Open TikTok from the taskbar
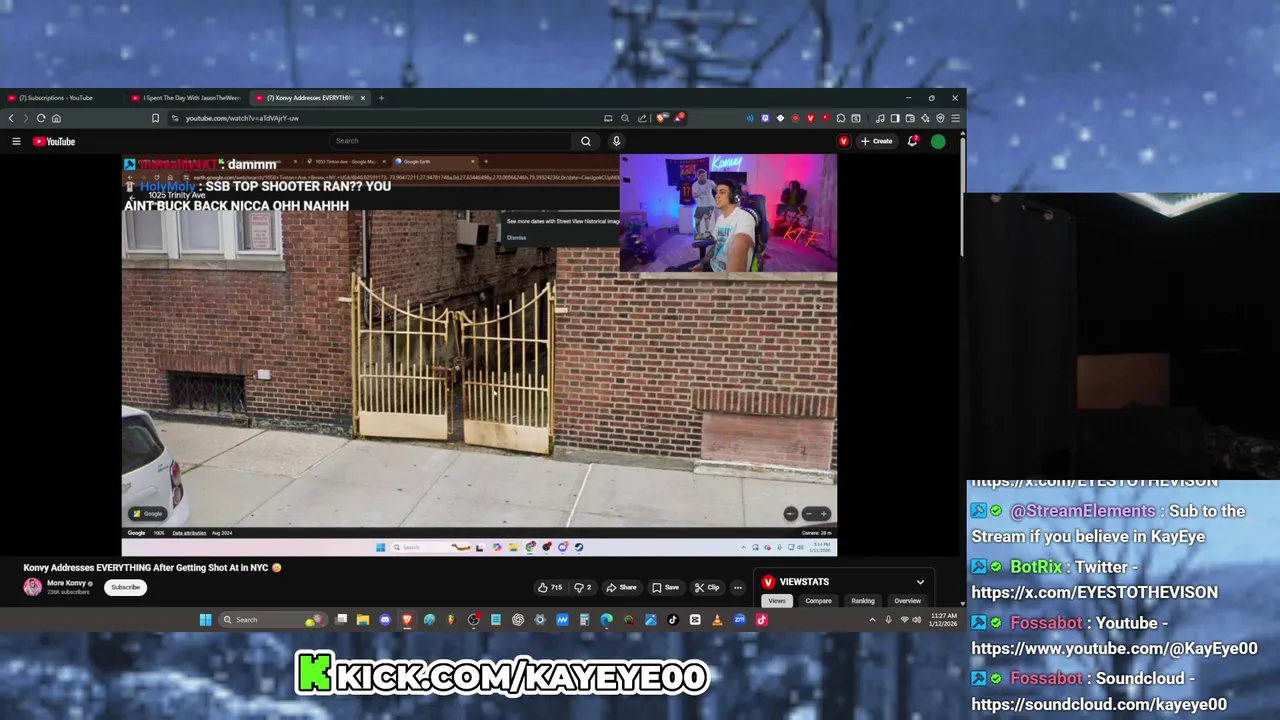This screenshot has width=1280, height=720. point(673,620)
